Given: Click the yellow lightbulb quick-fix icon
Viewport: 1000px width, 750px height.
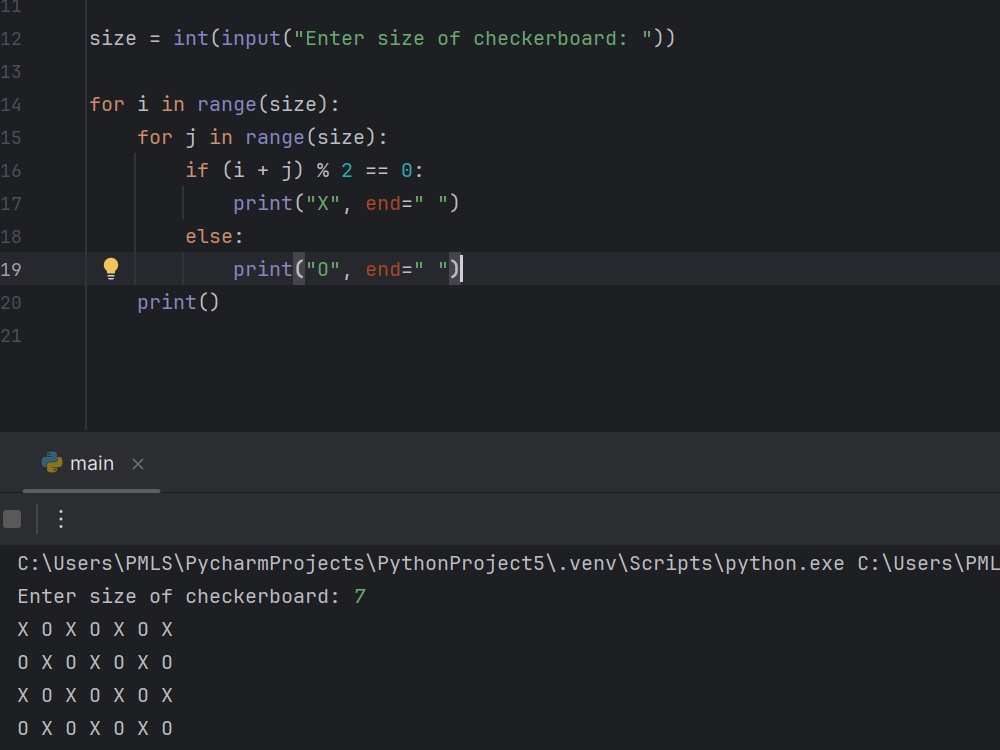Looking at the screenshot, I should tap(111, 268).
